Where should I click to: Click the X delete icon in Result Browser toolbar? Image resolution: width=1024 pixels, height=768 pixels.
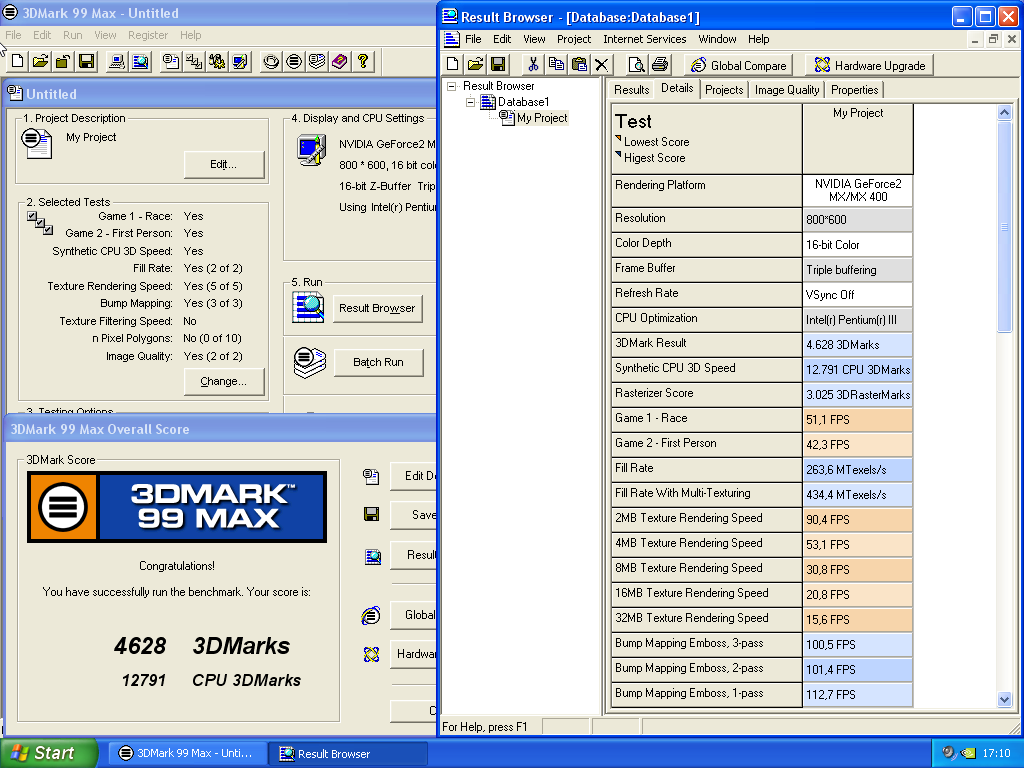pos(601,64)
